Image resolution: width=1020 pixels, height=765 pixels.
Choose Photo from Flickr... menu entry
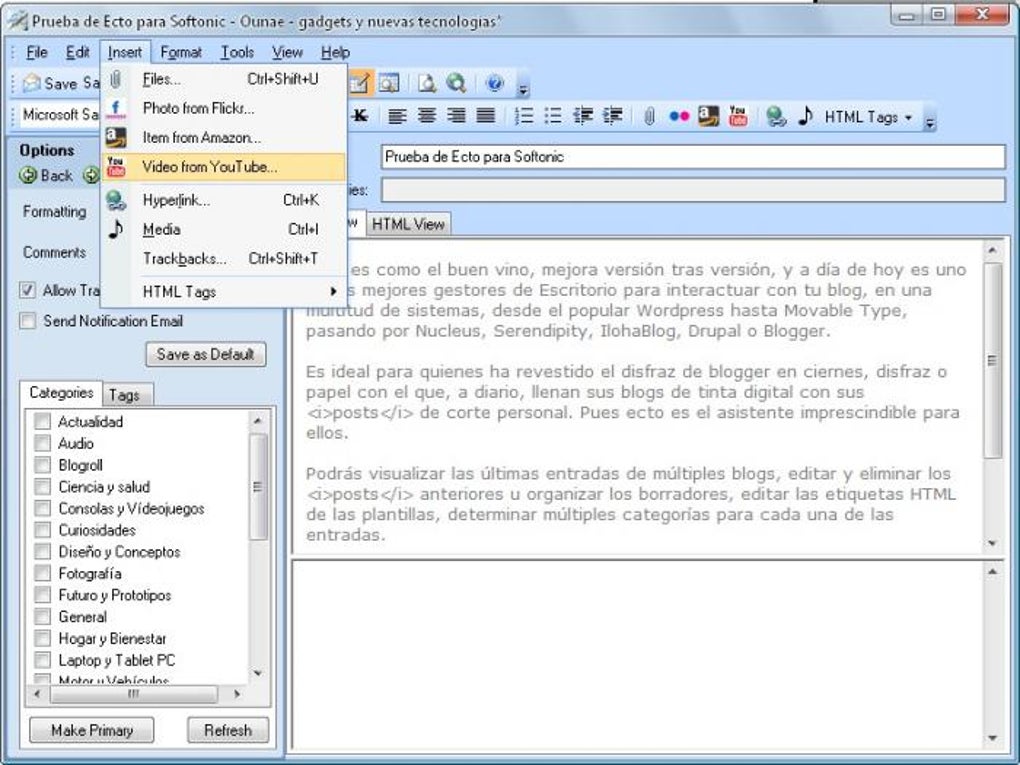point(224,109)
